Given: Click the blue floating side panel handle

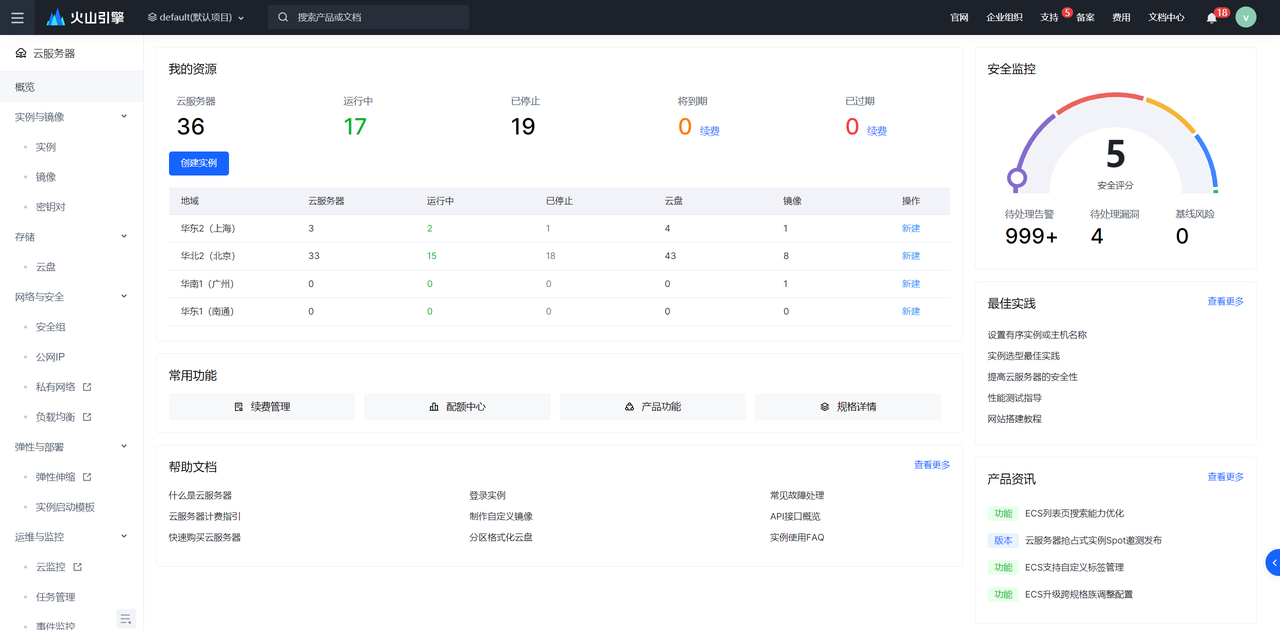Looking at the screenshot, I should tap(1272, 562).
